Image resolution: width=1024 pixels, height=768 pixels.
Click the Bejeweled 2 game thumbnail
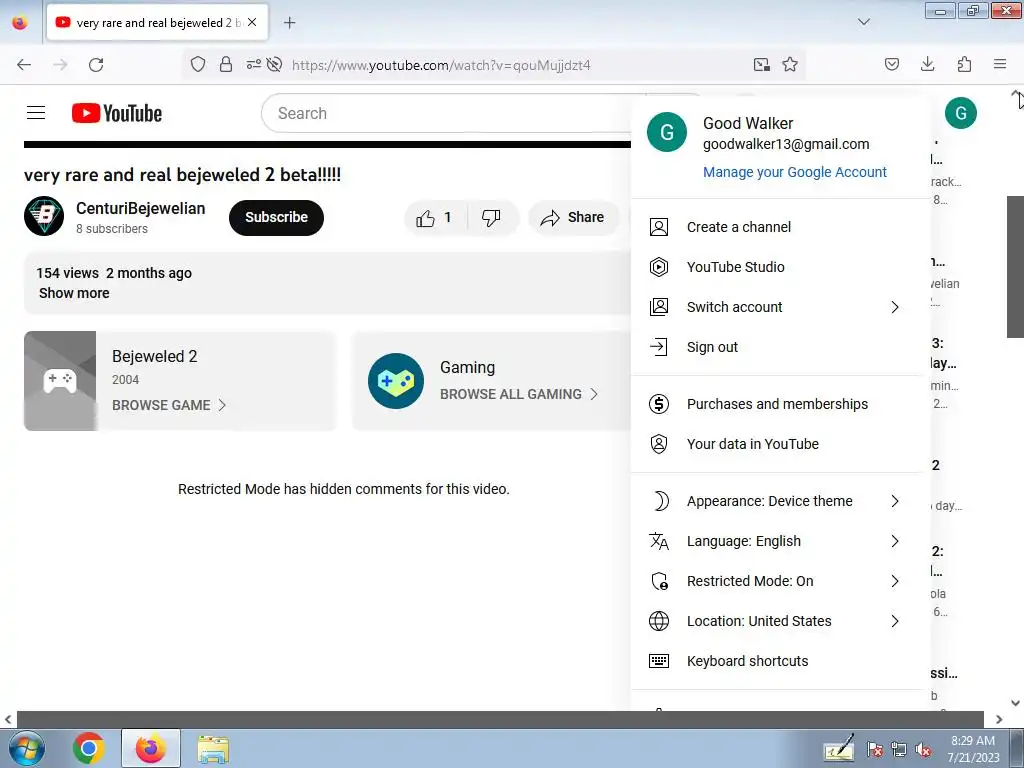click(60, 381)
